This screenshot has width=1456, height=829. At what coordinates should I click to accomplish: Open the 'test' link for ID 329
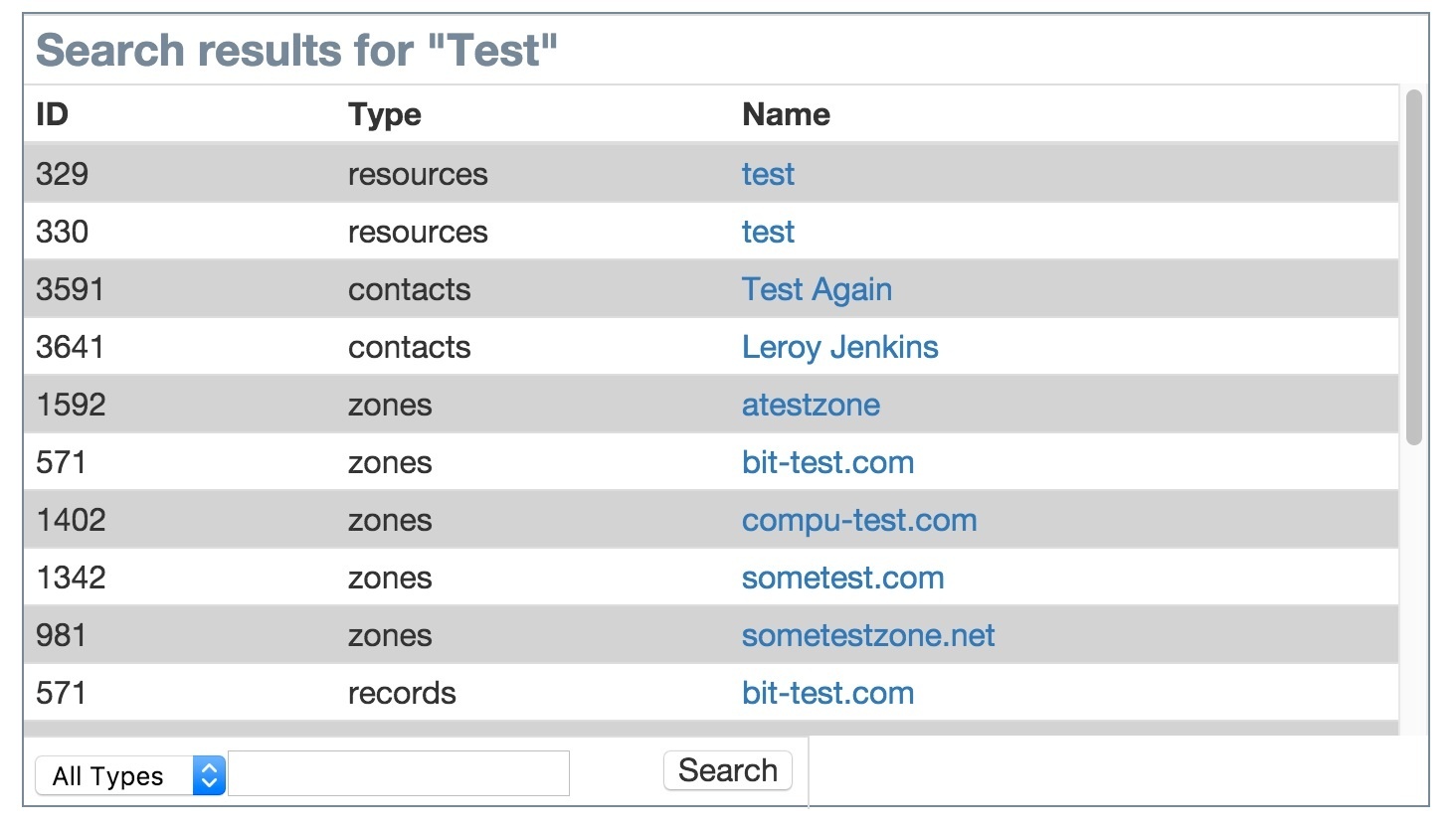pyautogui.click(x=768, y=175)
